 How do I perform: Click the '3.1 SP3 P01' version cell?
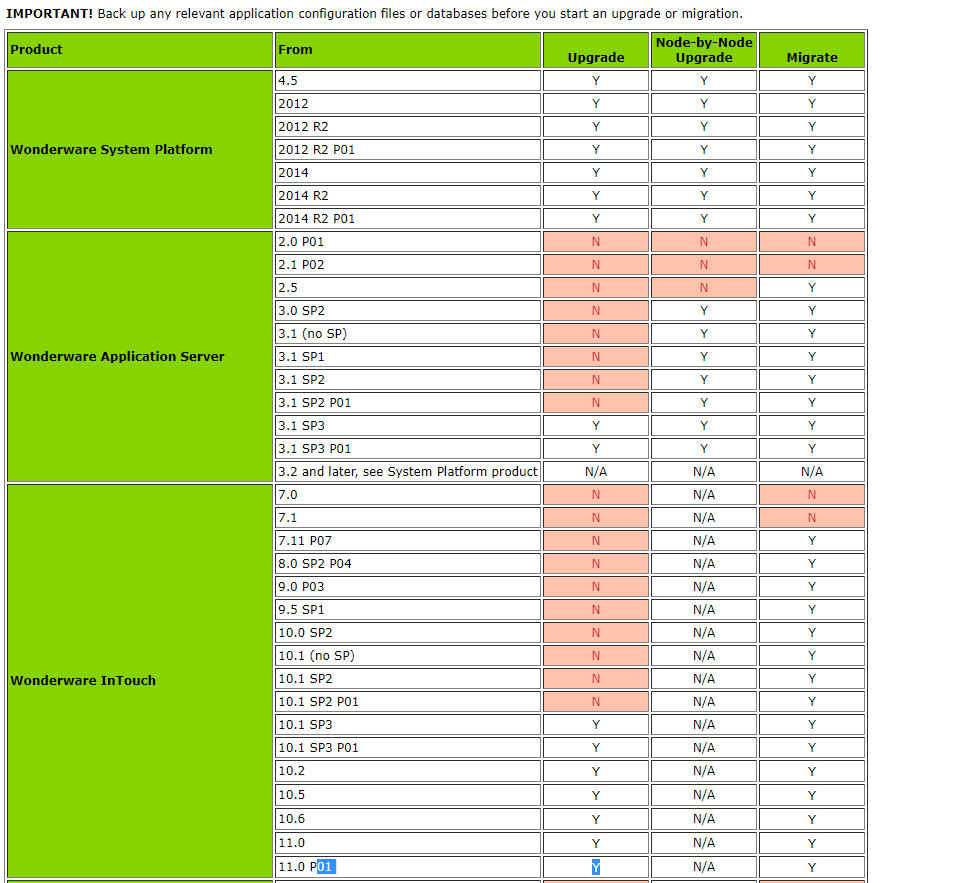click(407, 449)
